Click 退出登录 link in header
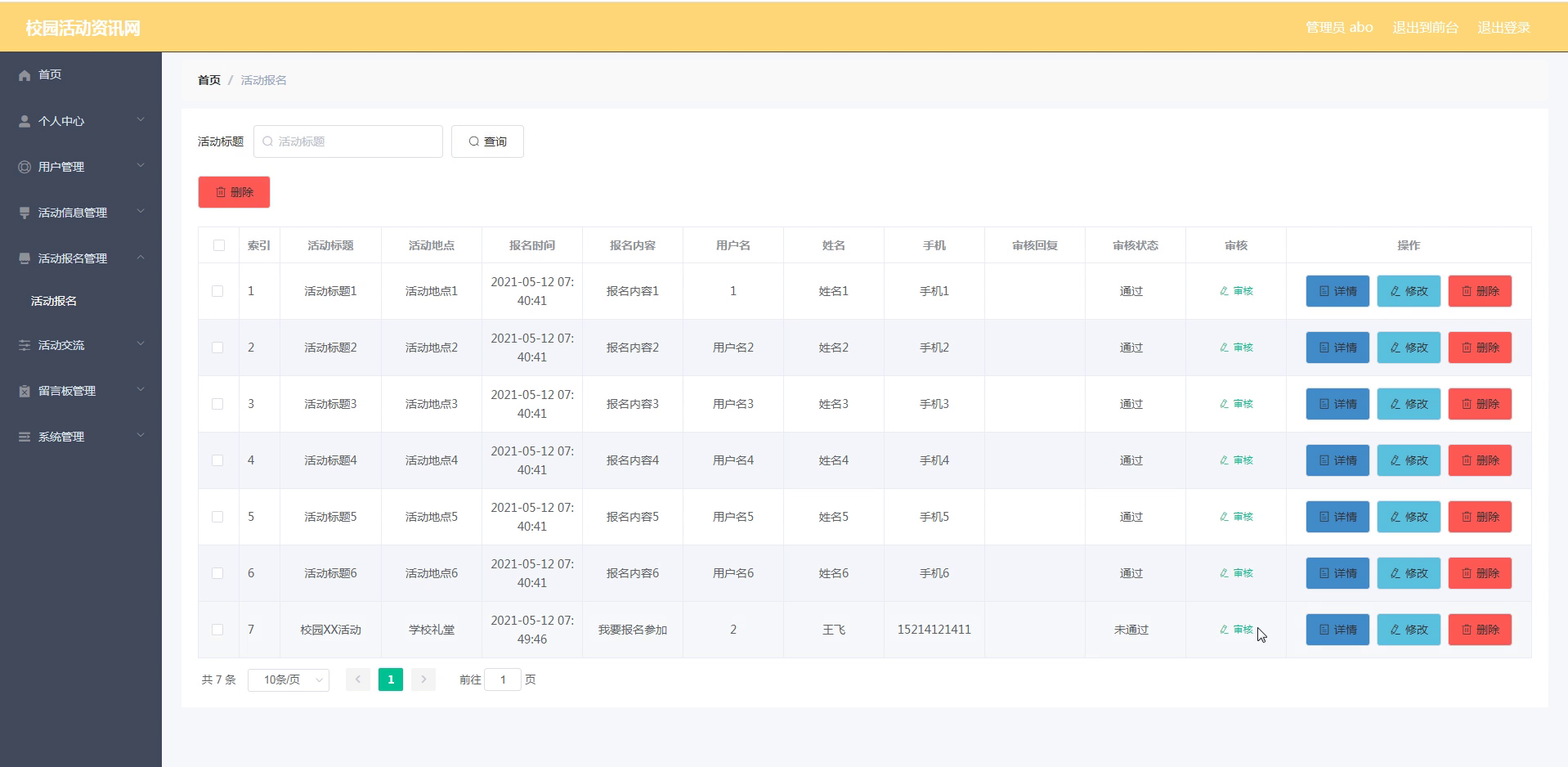 click(x=1503, y=27)
